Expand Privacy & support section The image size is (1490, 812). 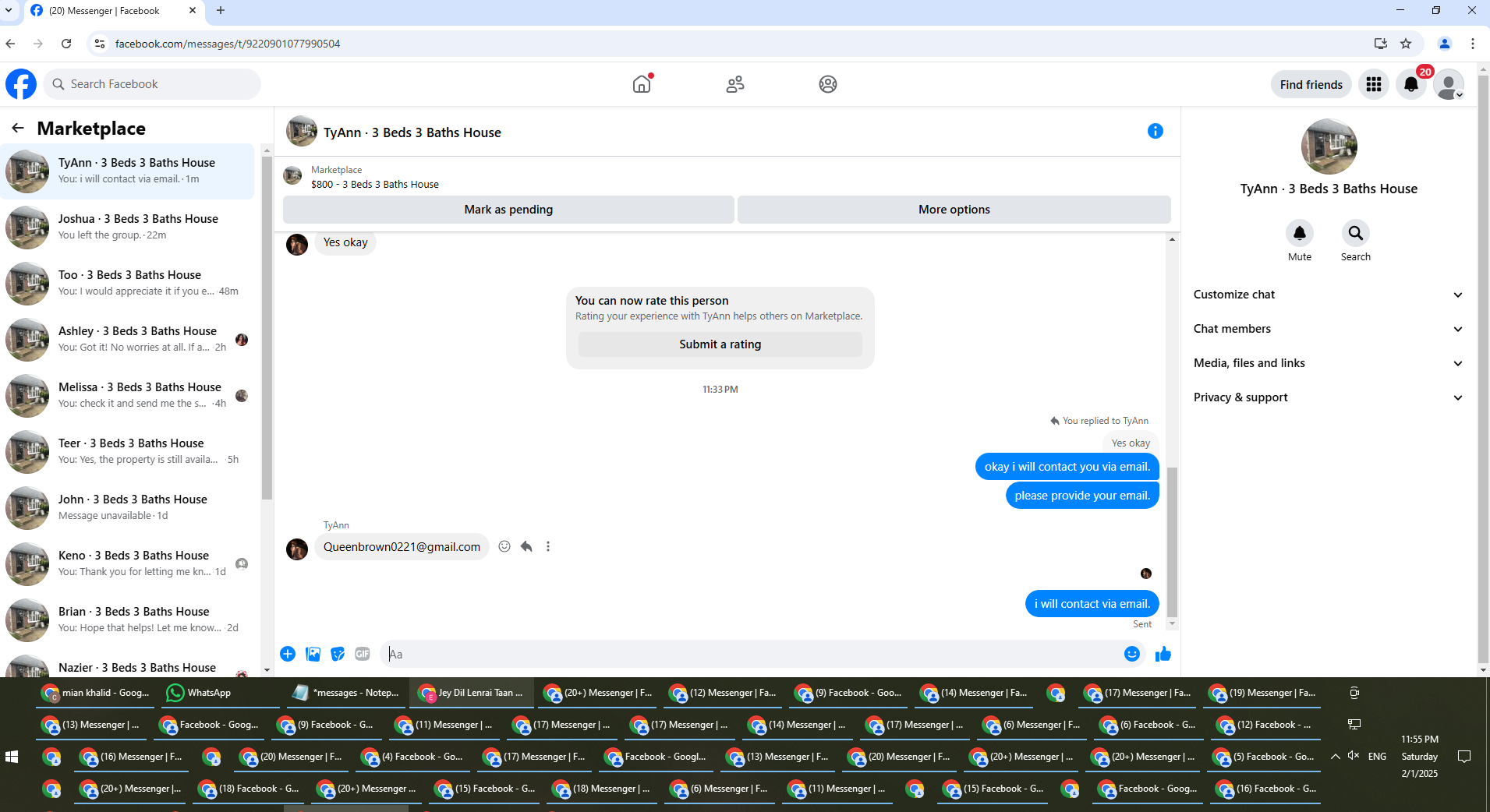pos(1328,397)
